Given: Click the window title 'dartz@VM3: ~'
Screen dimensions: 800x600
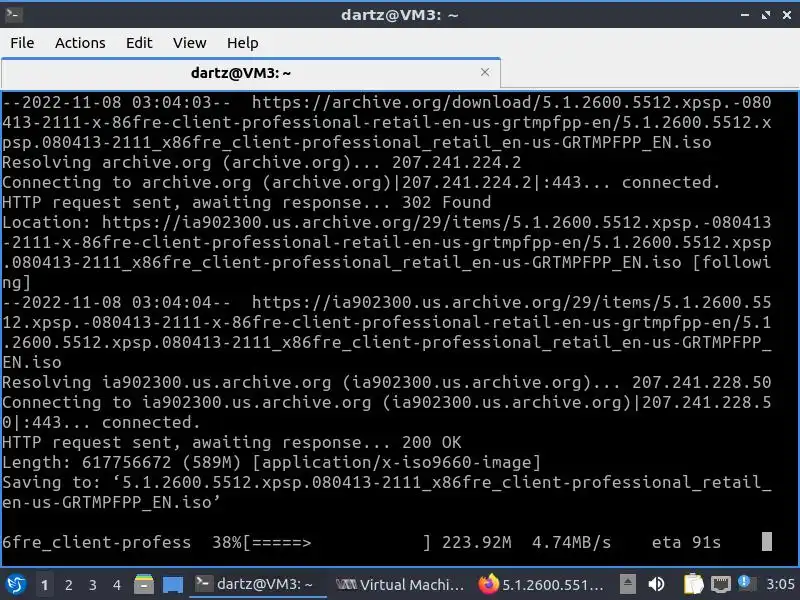Looking at the screenshot, I should click(x=399, y=15).
